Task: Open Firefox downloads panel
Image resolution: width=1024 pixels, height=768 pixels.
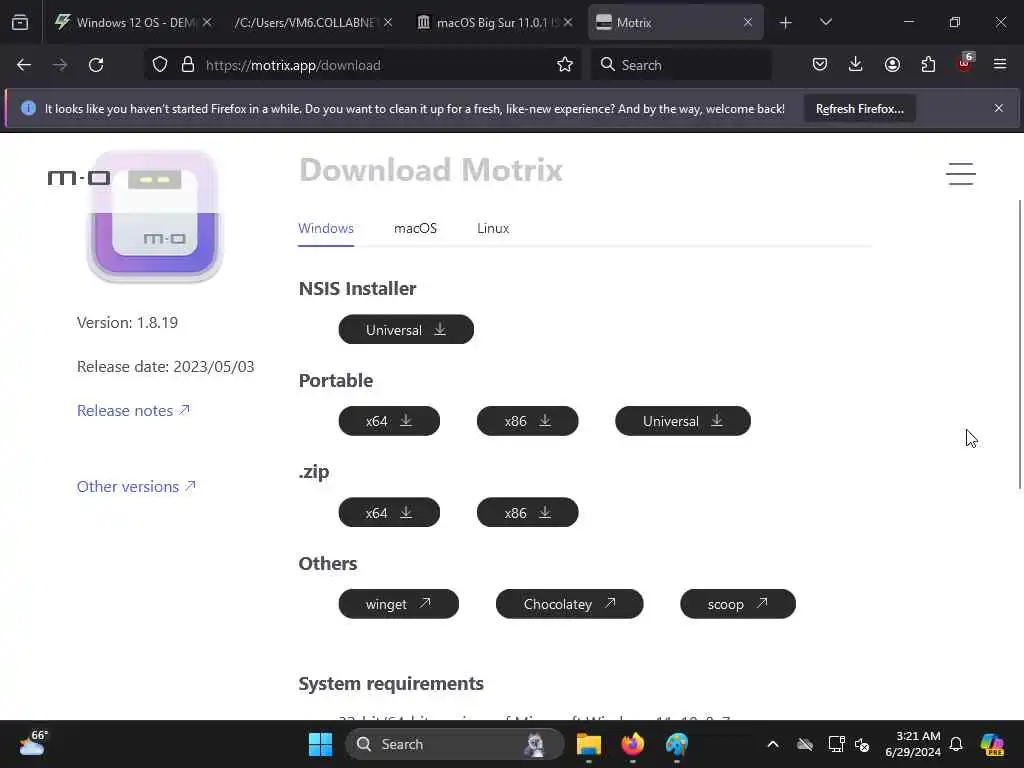Action: tap(856, 65)
